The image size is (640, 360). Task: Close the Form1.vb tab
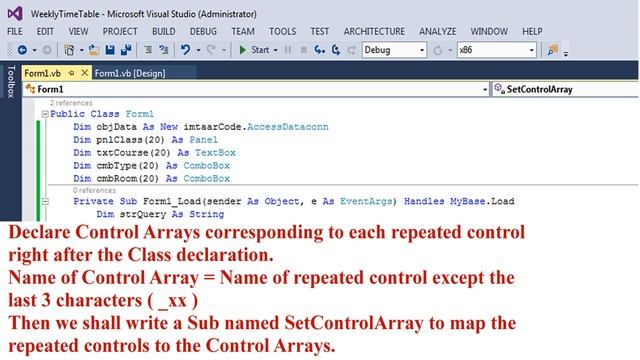pos(84,73)
